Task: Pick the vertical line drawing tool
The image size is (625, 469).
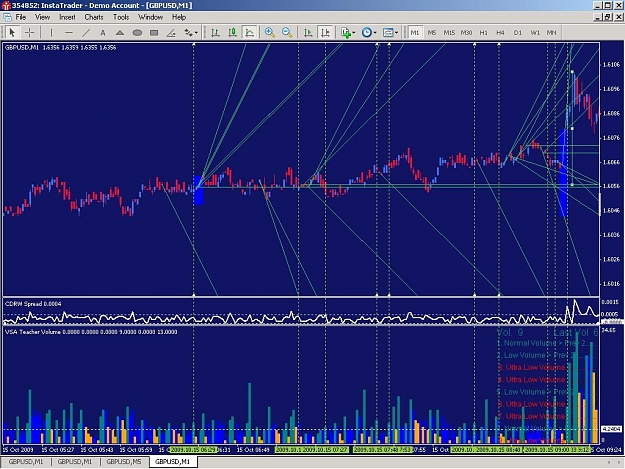Action: pyautogui.click(x=51, y=32)
